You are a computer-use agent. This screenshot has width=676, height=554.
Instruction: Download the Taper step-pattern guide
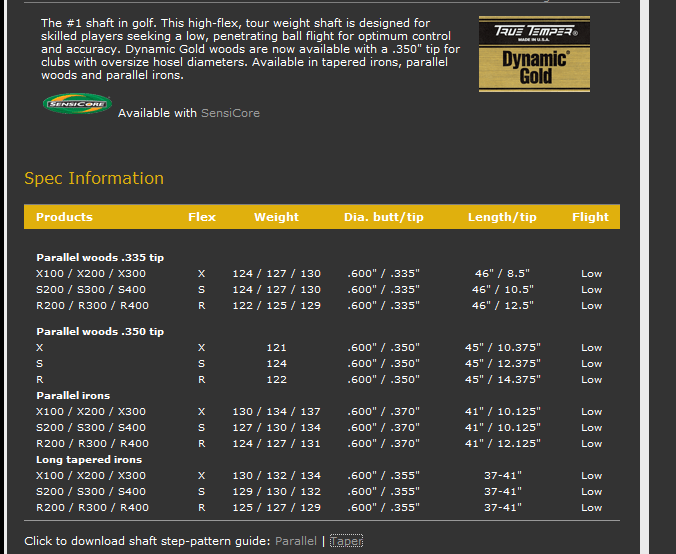pos(346,541)
